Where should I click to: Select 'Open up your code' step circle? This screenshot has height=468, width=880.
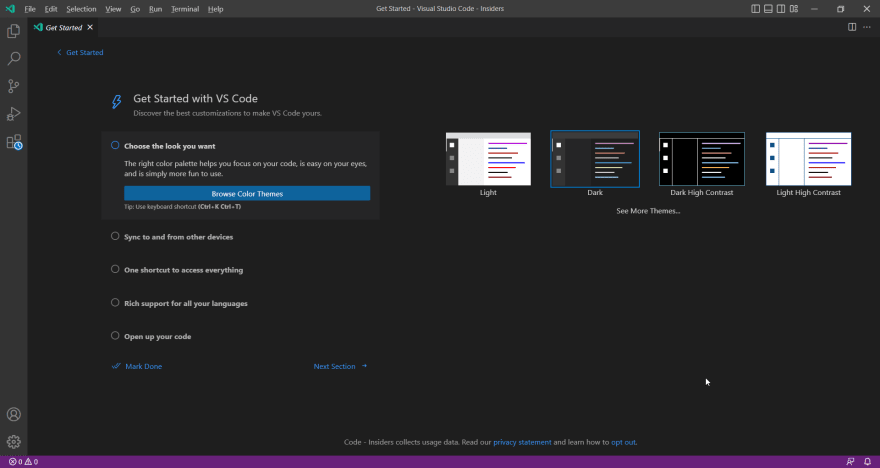115,336
